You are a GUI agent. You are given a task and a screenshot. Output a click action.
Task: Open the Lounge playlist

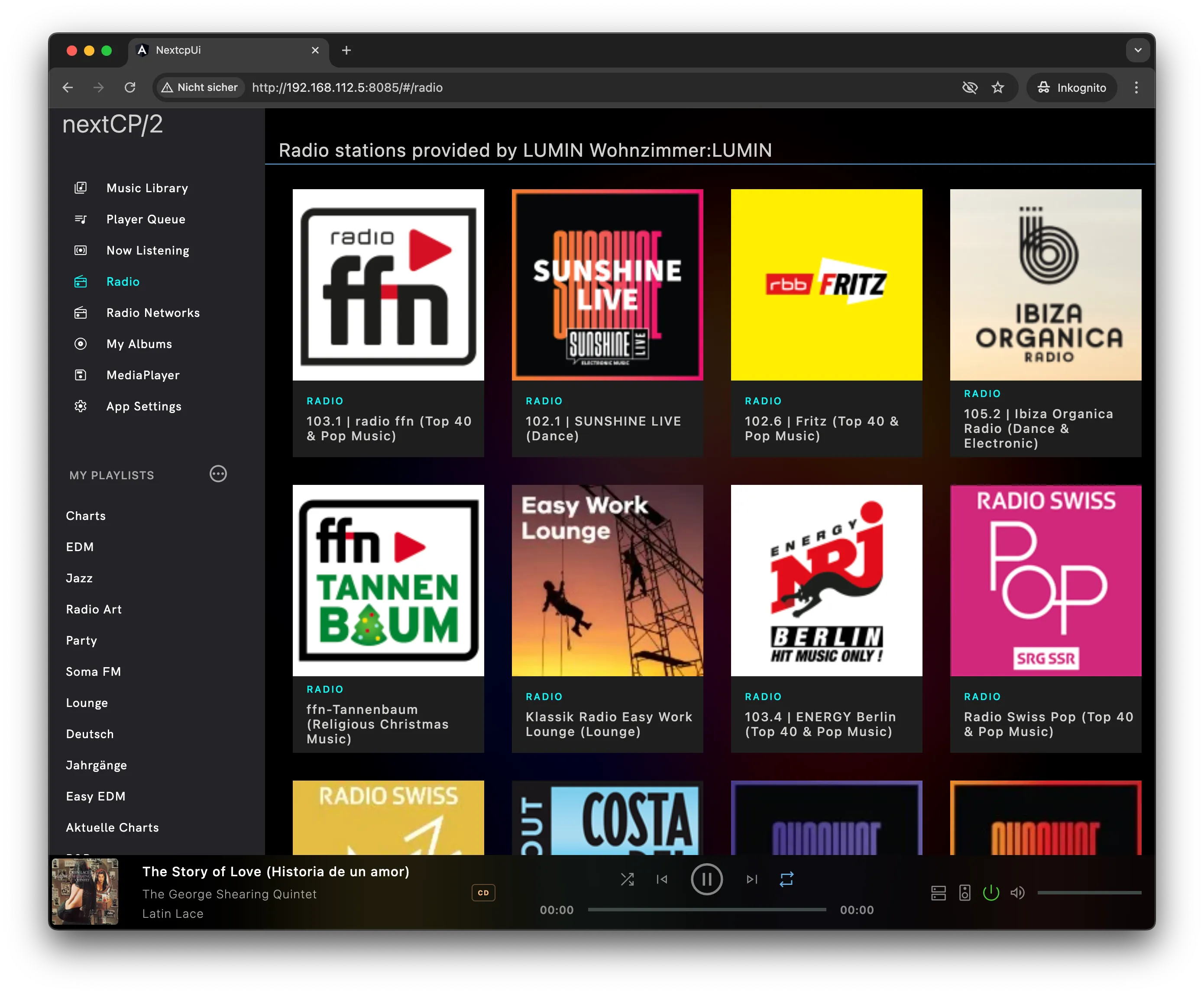pyautogui.click(x=87, y=703)
